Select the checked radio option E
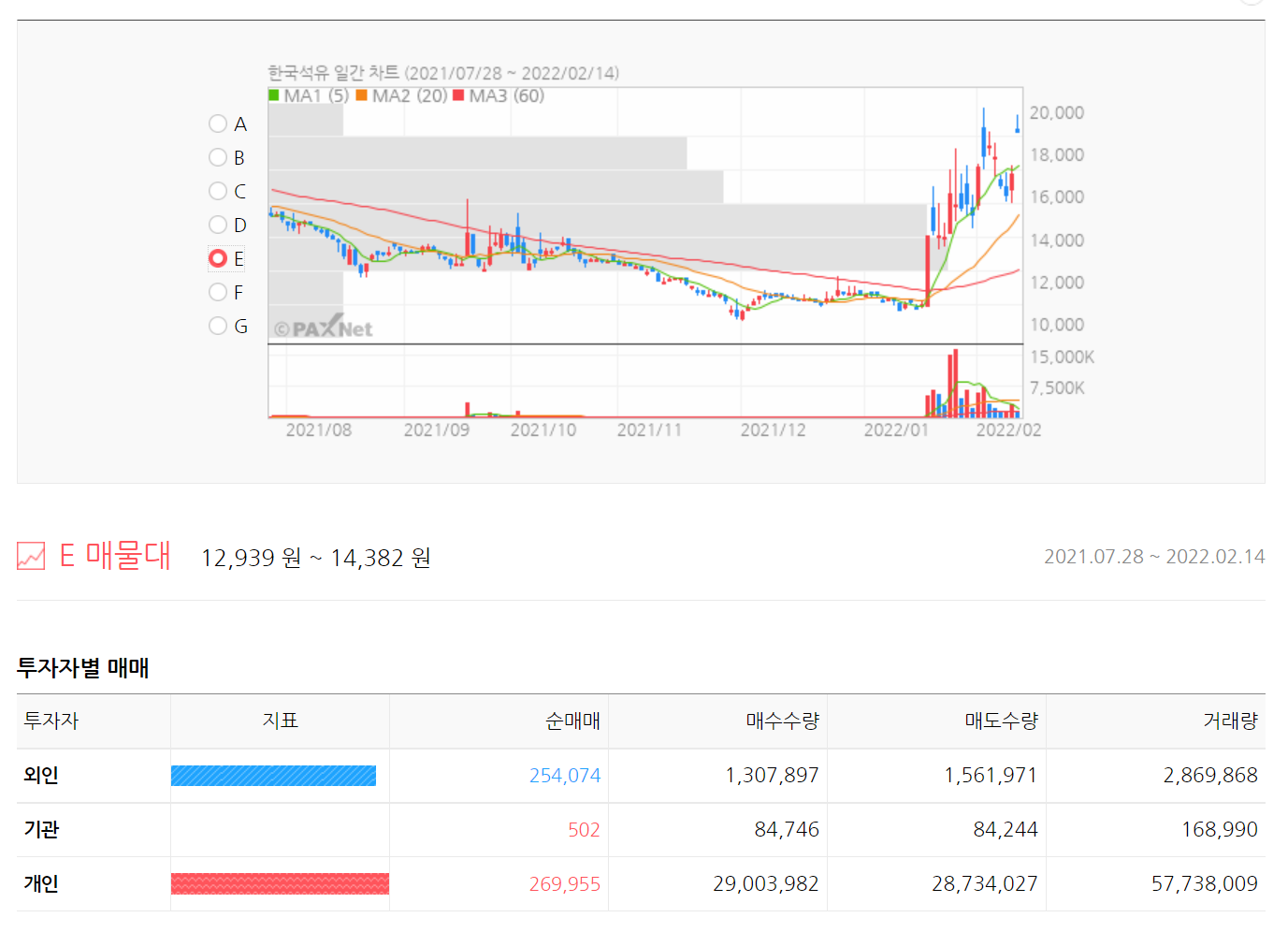Image resolution: width=1288 pixels, height=932 pixels. (218, 258)
